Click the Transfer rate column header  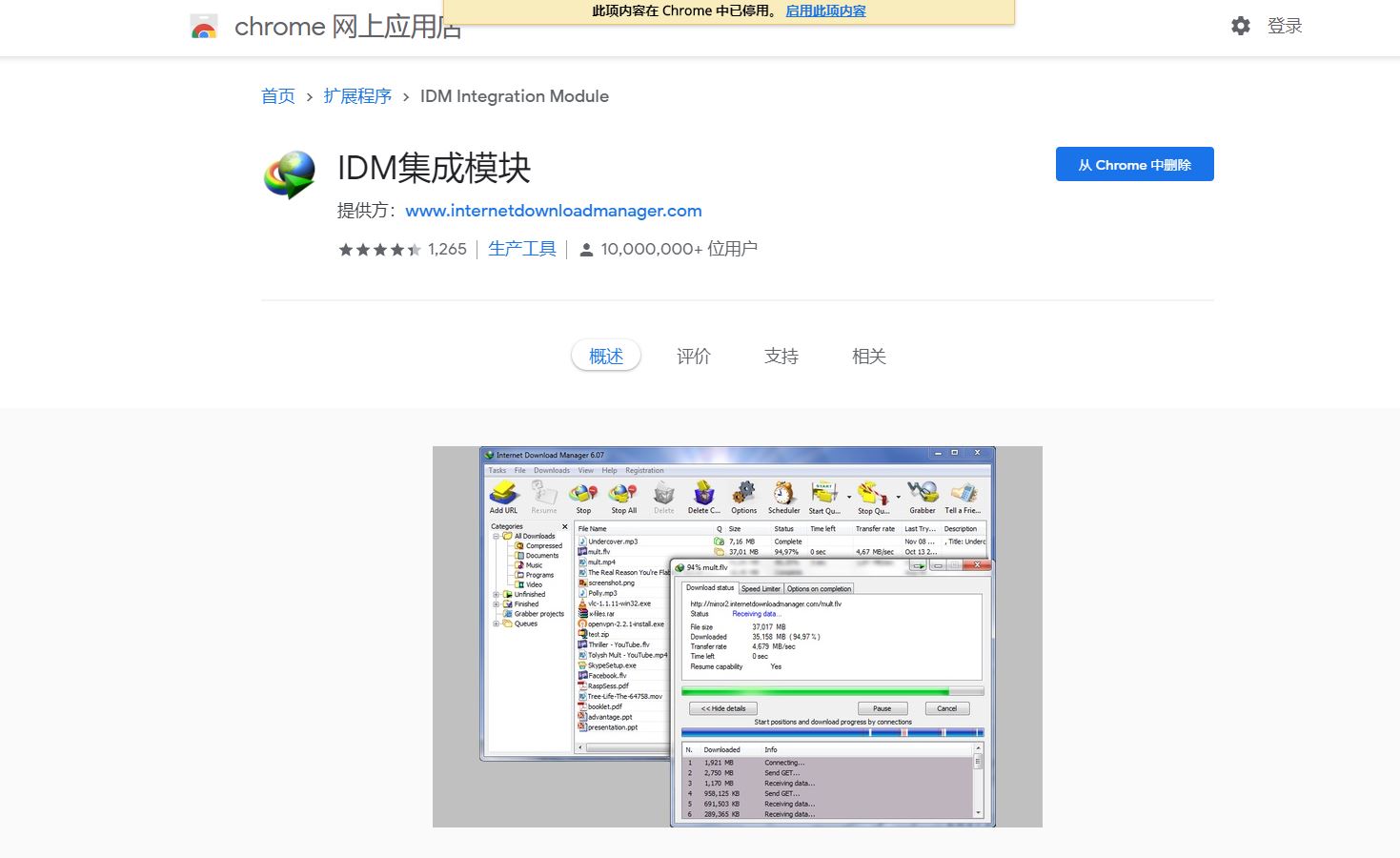tap(875, 529)
